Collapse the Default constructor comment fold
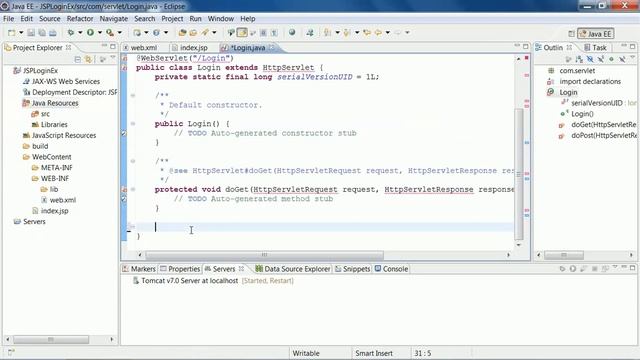640x360 pixels. pos(133,96)
